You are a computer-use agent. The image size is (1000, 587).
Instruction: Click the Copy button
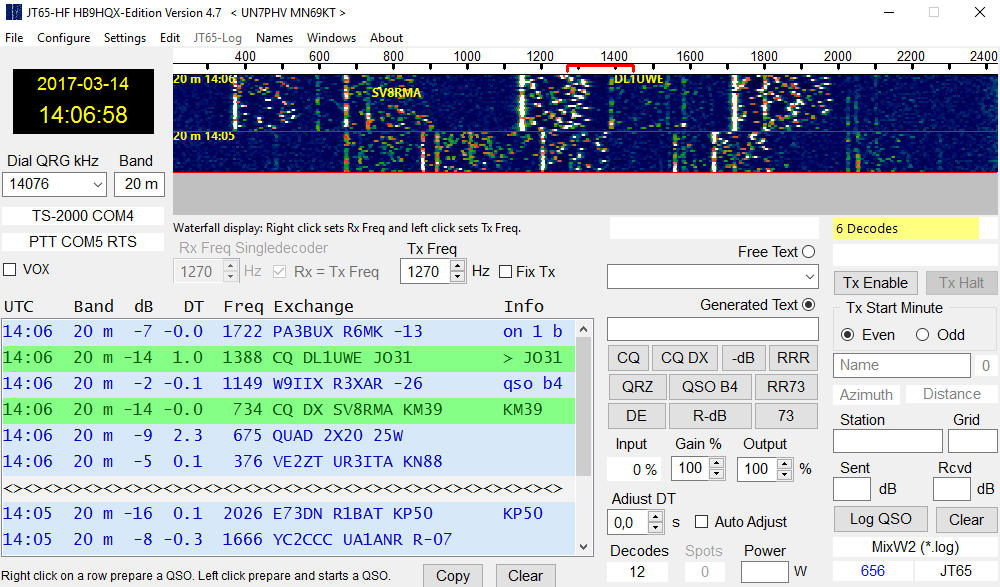pos(453,576)
